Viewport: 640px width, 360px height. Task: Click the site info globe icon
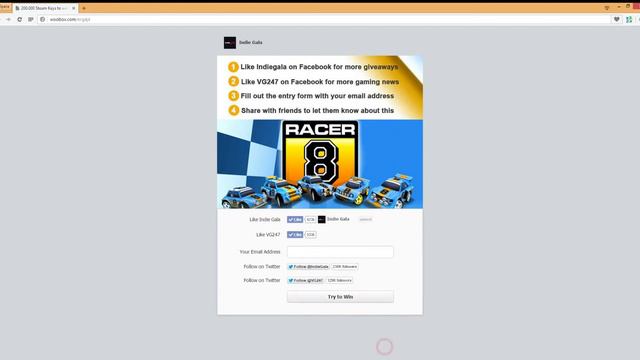point(42,19)
